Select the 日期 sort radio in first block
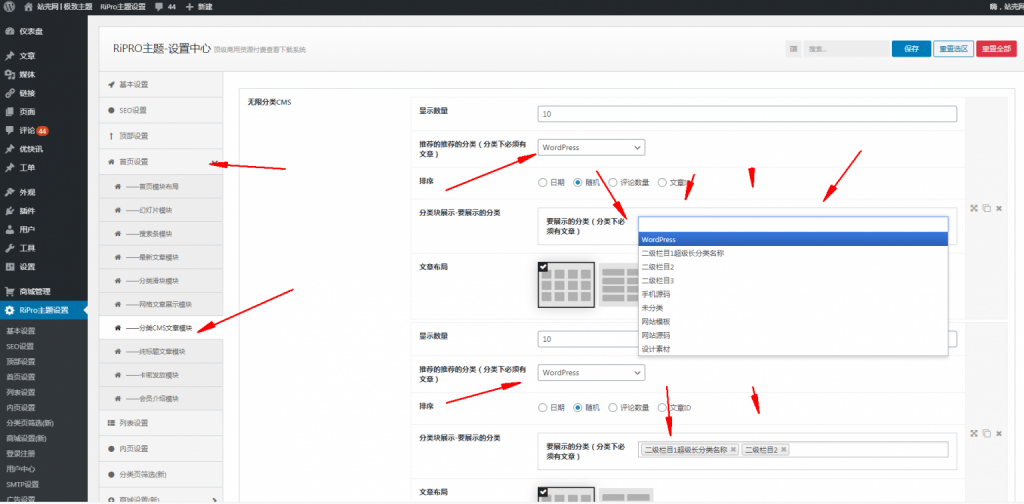Screen dimensions: 1024x504 (x=543, y=183)
